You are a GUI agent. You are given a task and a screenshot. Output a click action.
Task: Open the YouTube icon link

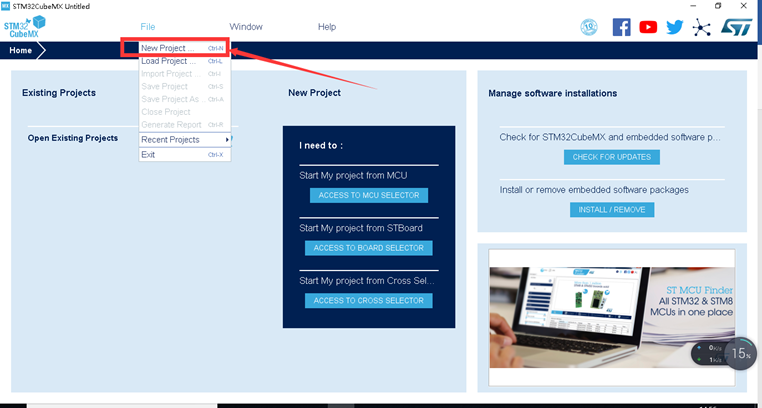[x=648, y=27]
